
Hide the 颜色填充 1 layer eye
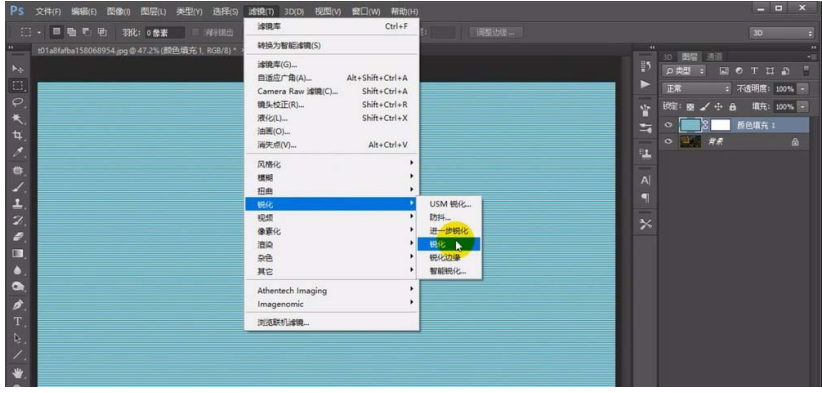668,125
